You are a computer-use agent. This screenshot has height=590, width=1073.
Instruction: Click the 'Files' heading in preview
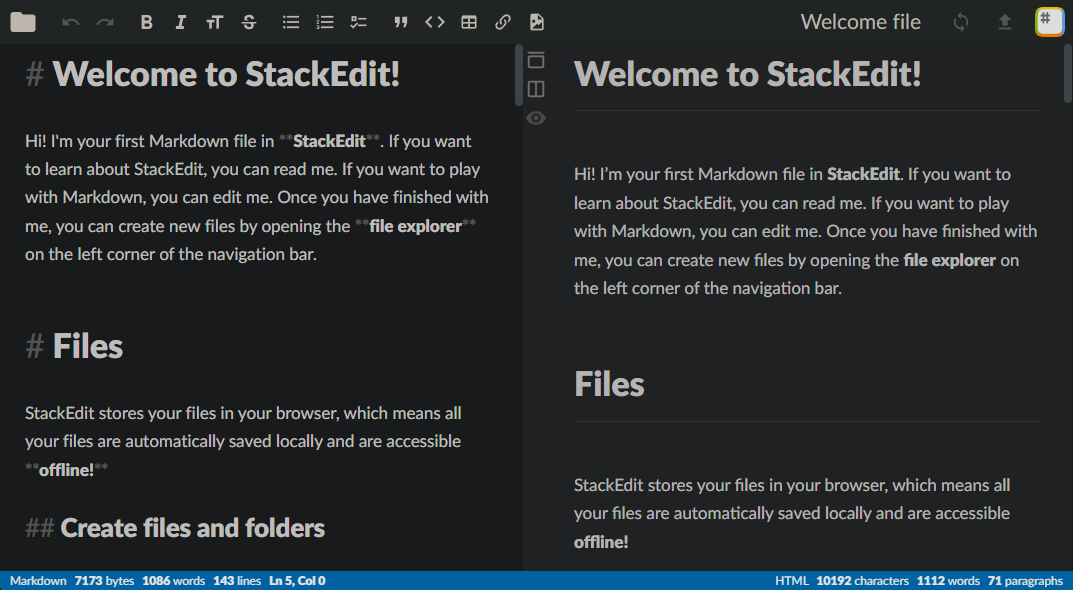609,384
